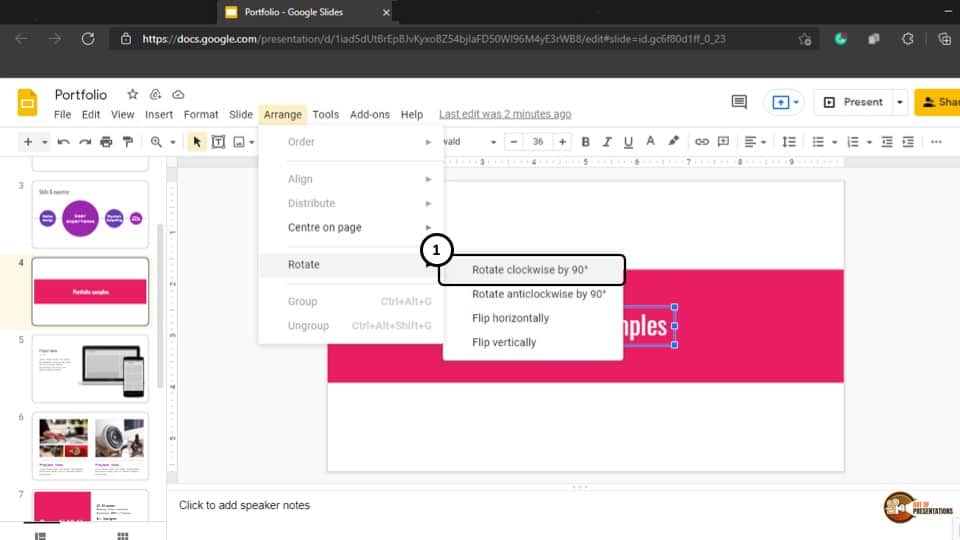Choose Flip horizontally
Image resolution: width=960 pixels, height=540 pixels.
tap(533, 318)
